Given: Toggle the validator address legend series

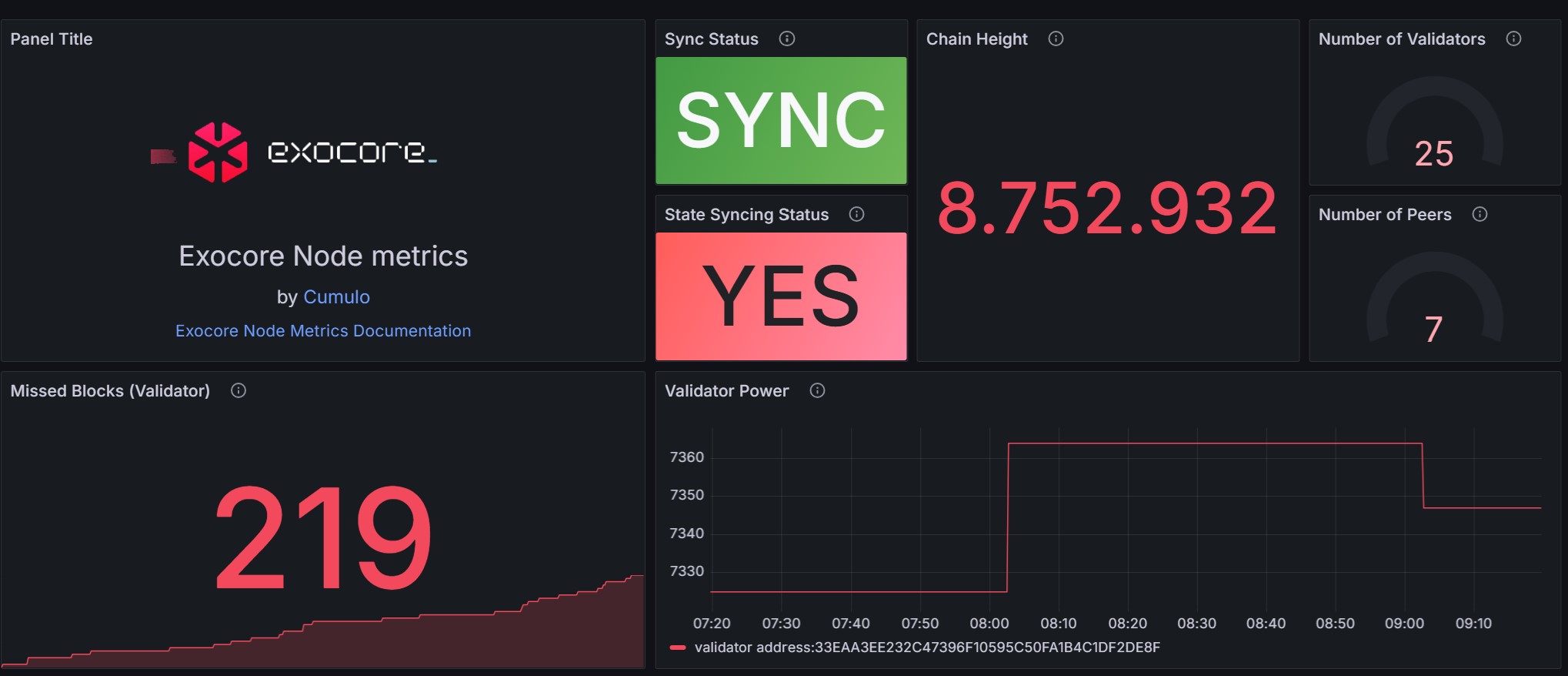Looking at the screenshot, I should pyautogui.click(x=927, y=648).
